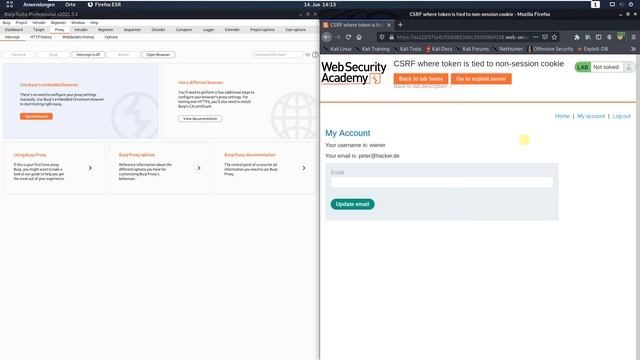Viewport: 640px width, 360px height.
Task: Expand the Burp Proxy documentation card arrow
Action: point(304,168)
